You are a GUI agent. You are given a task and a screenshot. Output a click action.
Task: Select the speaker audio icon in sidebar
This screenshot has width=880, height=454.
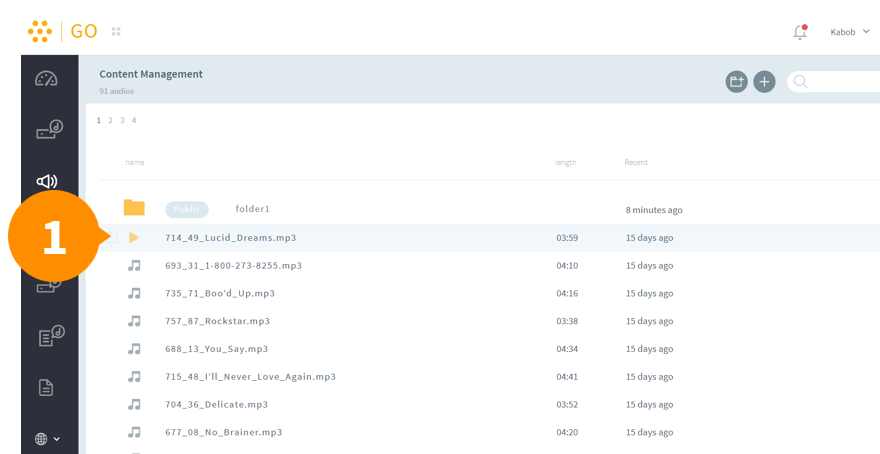pyautogui.click(x=47, y=181)
